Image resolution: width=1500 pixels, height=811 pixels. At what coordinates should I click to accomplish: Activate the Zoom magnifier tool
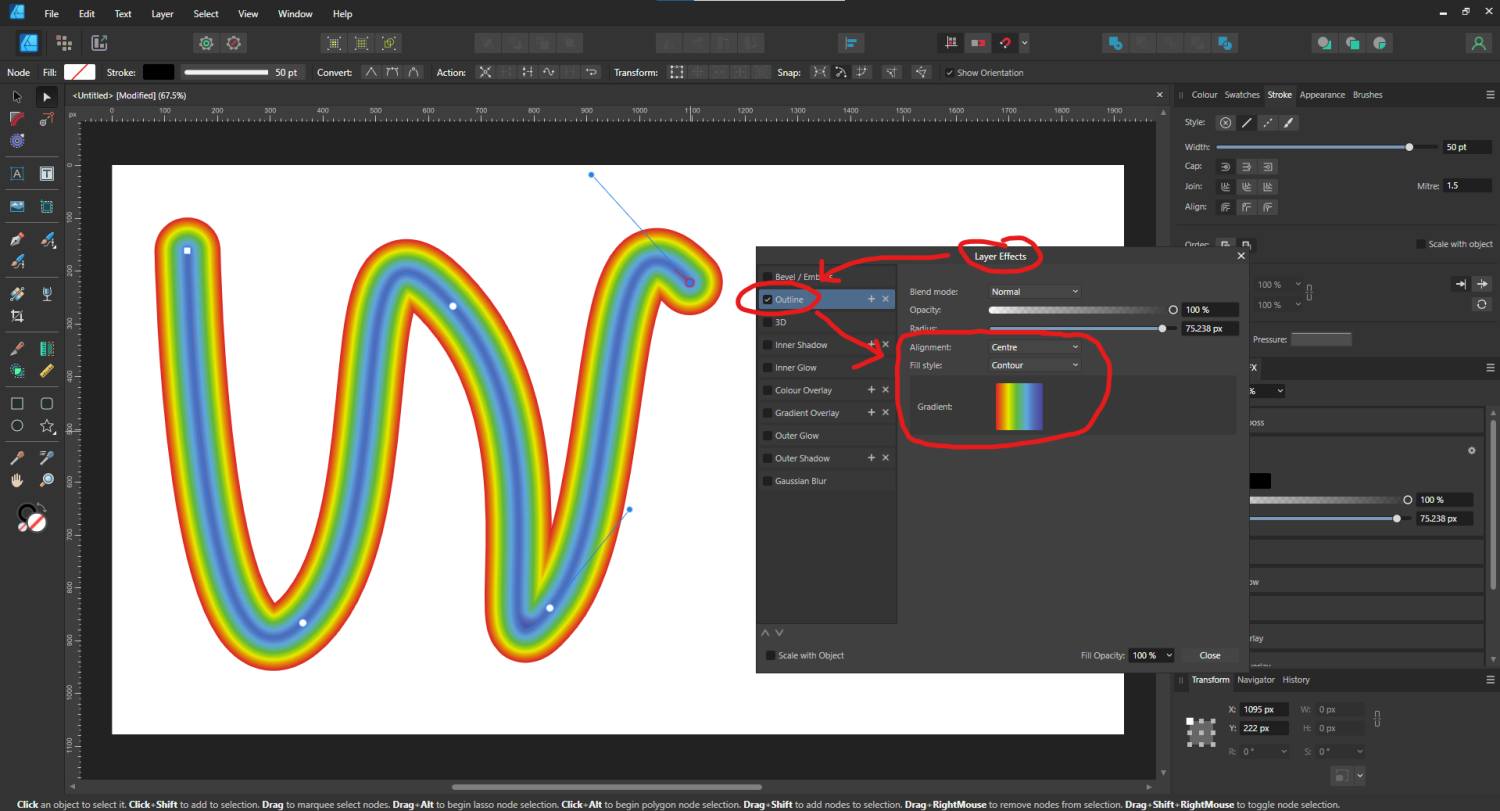(x=47, y=481)
